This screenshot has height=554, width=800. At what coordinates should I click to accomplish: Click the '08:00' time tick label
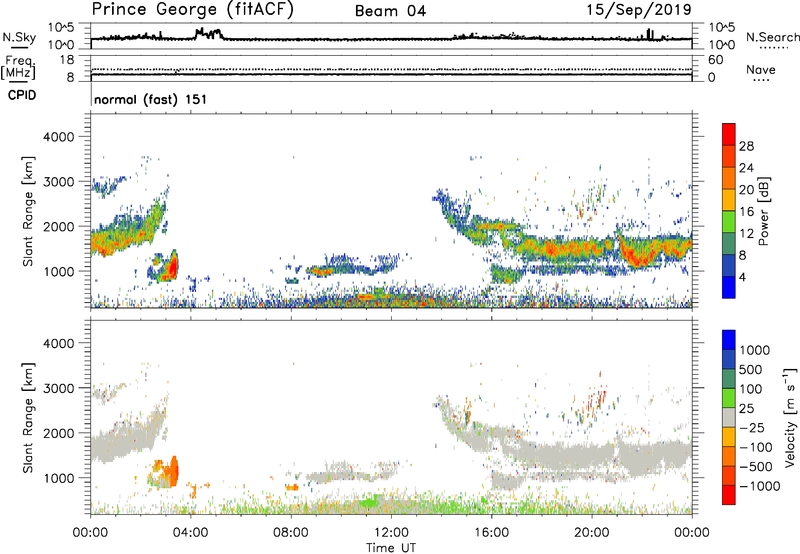tap(290, 533)
